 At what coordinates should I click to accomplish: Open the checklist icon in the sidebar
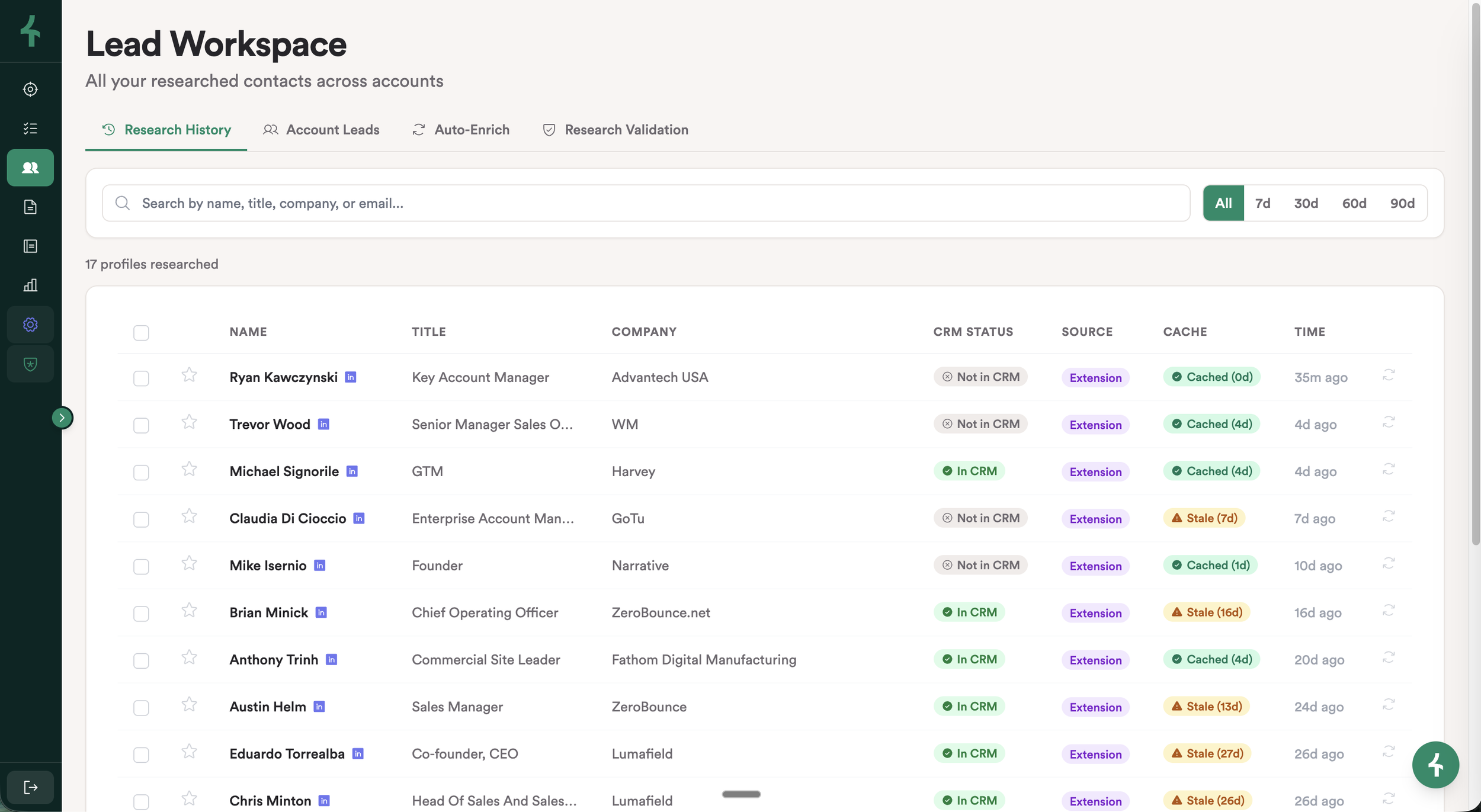30,129
